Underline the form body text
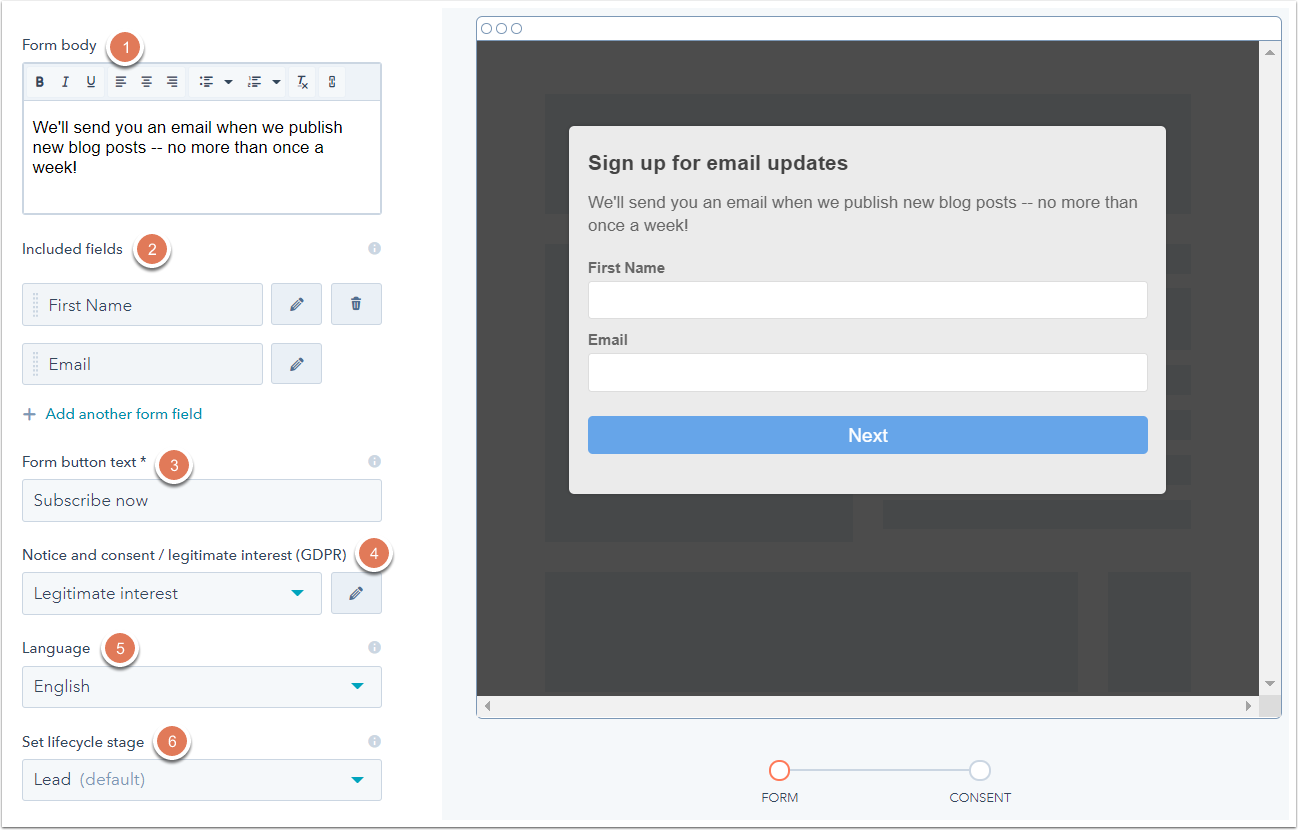The image size is (1298, 830). tap(90, 81)
